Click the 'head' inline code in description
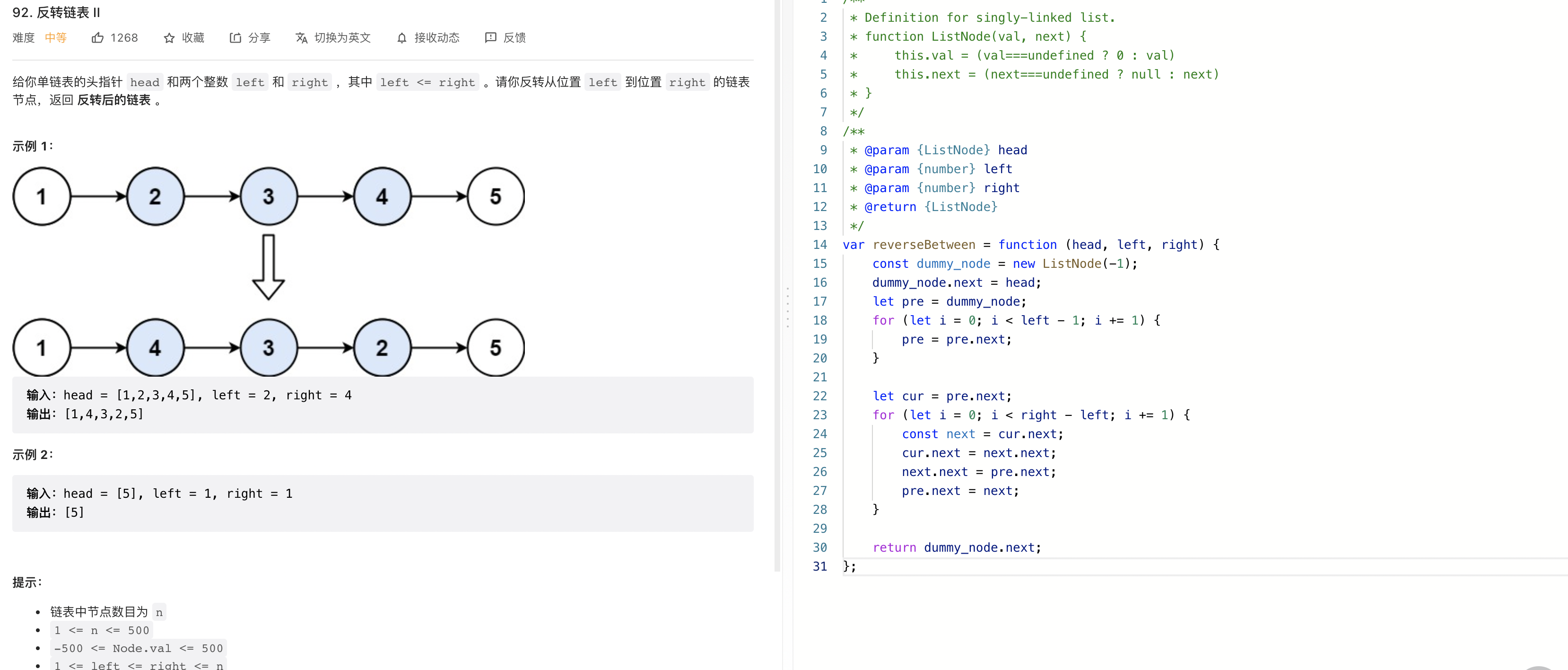The image size is (1568, 670). (x=145, y=82)
